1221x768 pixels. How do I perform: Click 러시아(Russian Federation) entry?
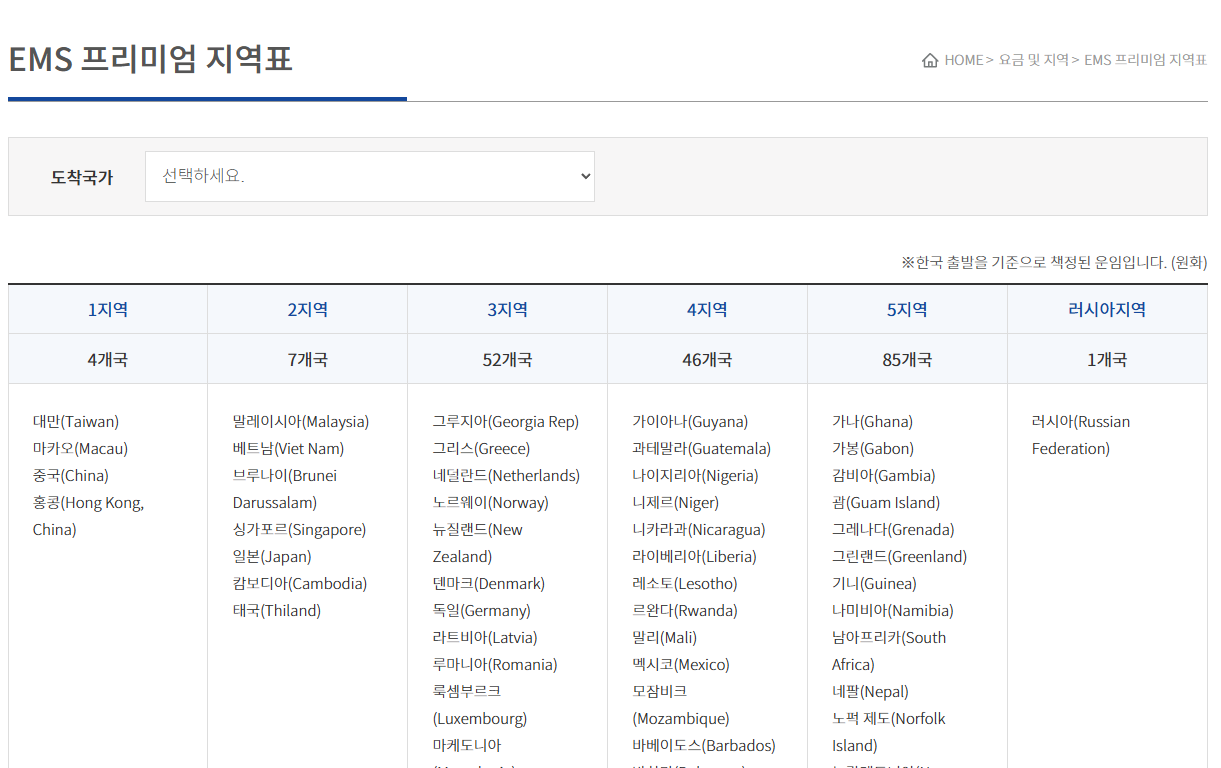click(1081, 435)
